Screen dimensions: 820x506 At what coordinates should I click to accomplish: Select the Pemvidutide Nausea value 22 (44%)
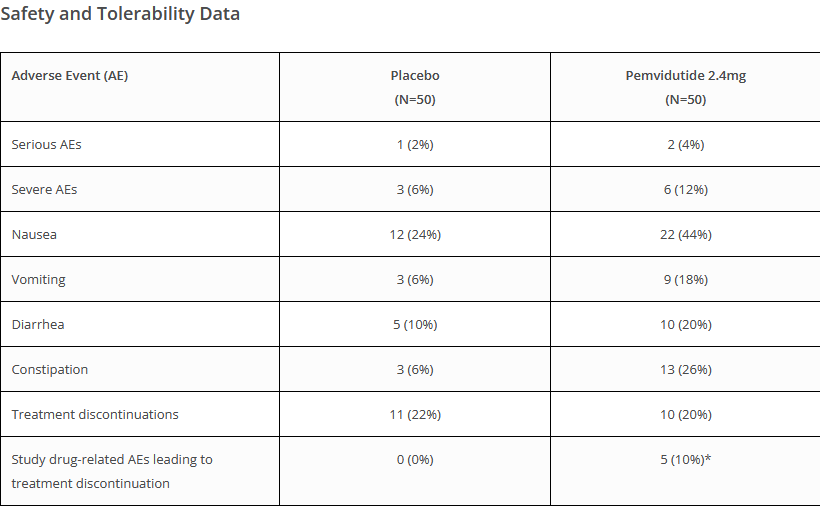click(x=686, y=235)
